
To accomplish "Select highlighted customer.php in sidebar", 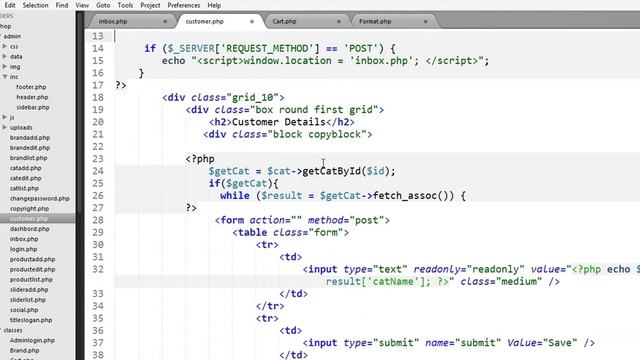I will click(29, 219).
